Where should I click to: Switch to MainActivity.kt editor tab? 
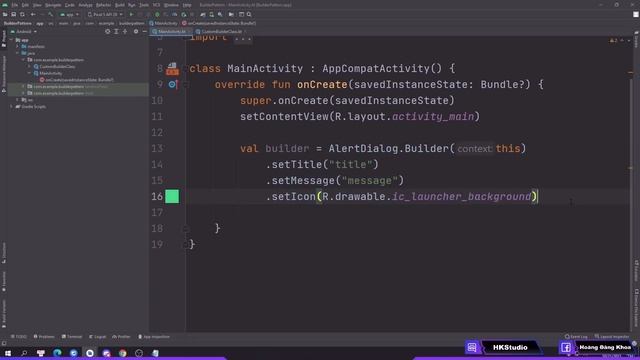click(x=171, y=31)
